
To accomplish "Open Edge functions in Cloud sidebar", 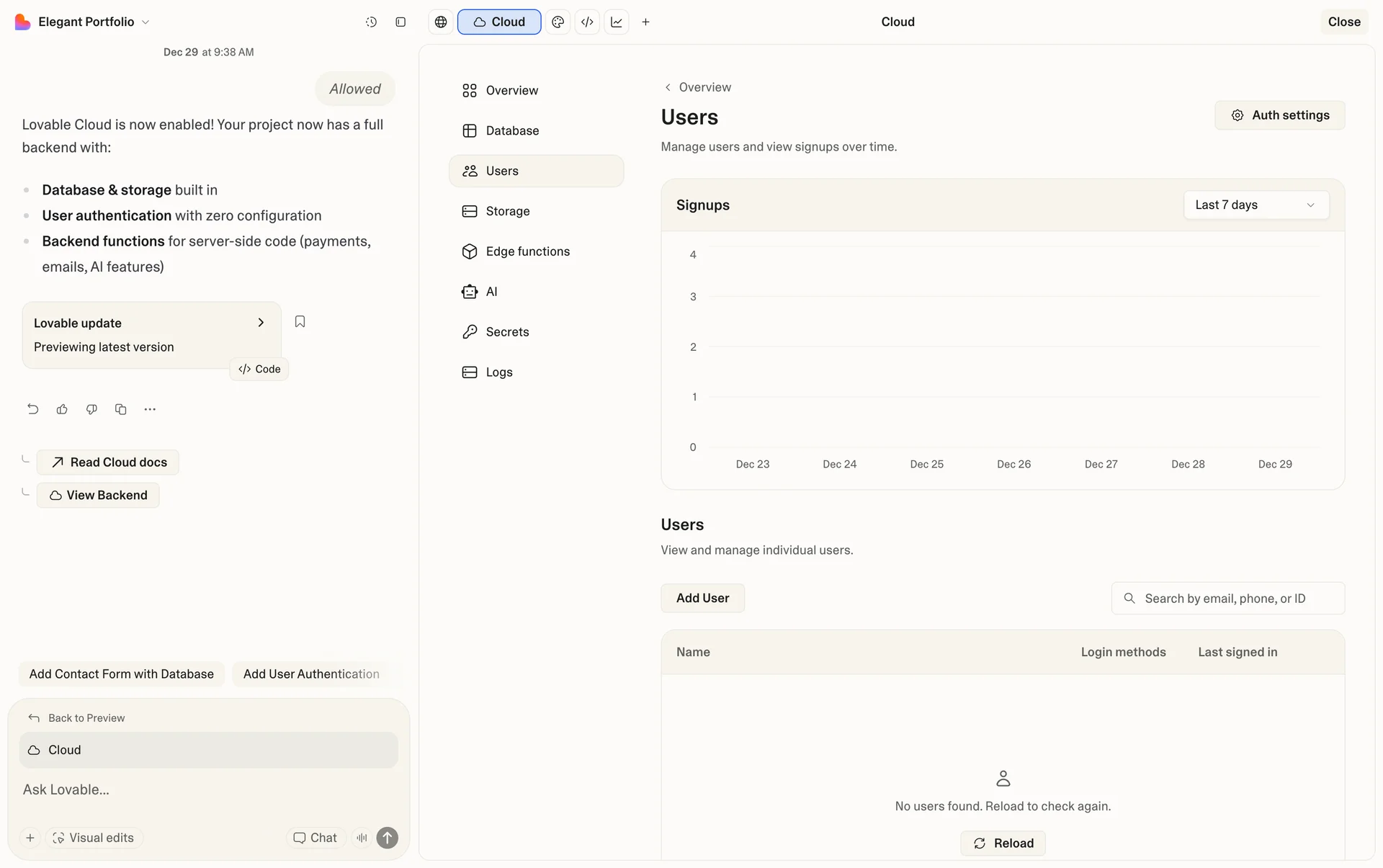I will (527, 251).
